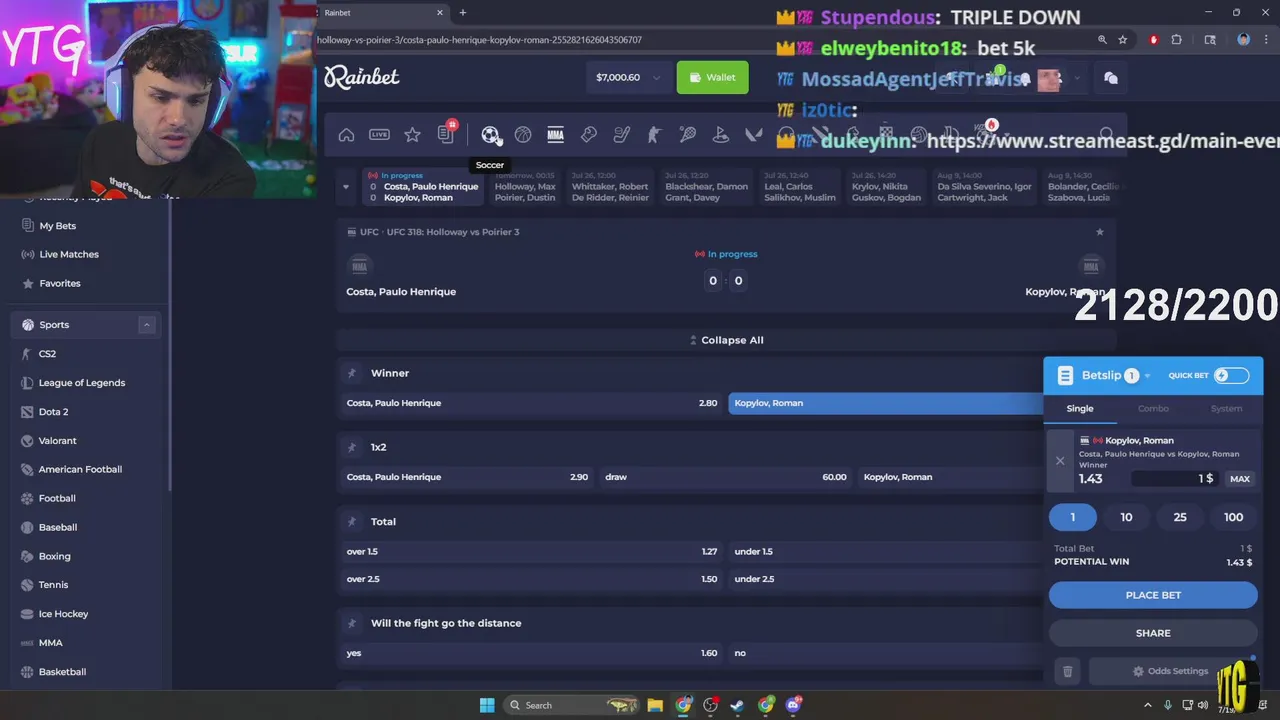Remove Kopylov selection from betslip
This screenshot has height=720, width=1280.
1060,461
